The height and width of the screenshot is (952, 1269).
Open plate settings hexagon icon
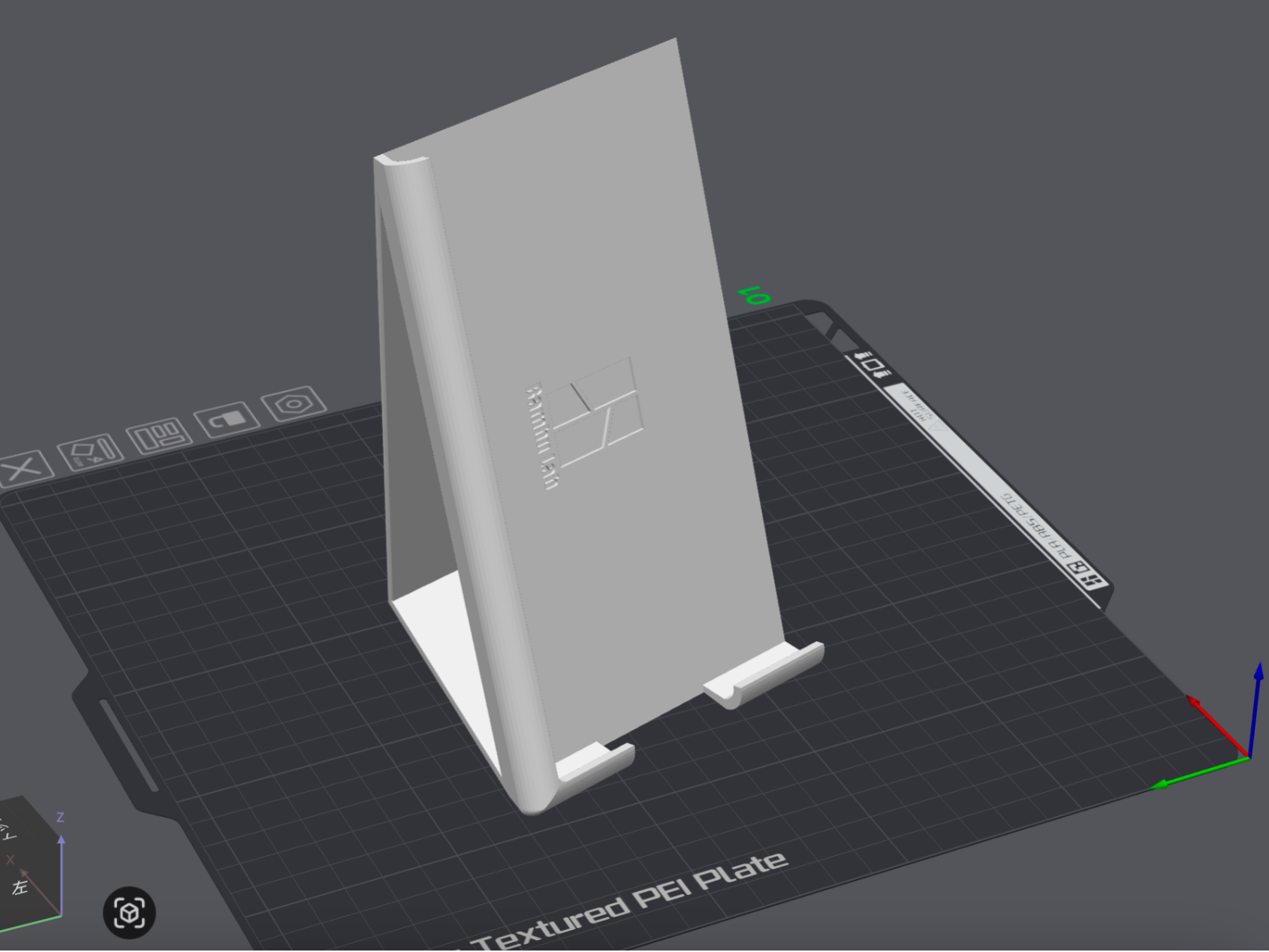pos(294,404)
